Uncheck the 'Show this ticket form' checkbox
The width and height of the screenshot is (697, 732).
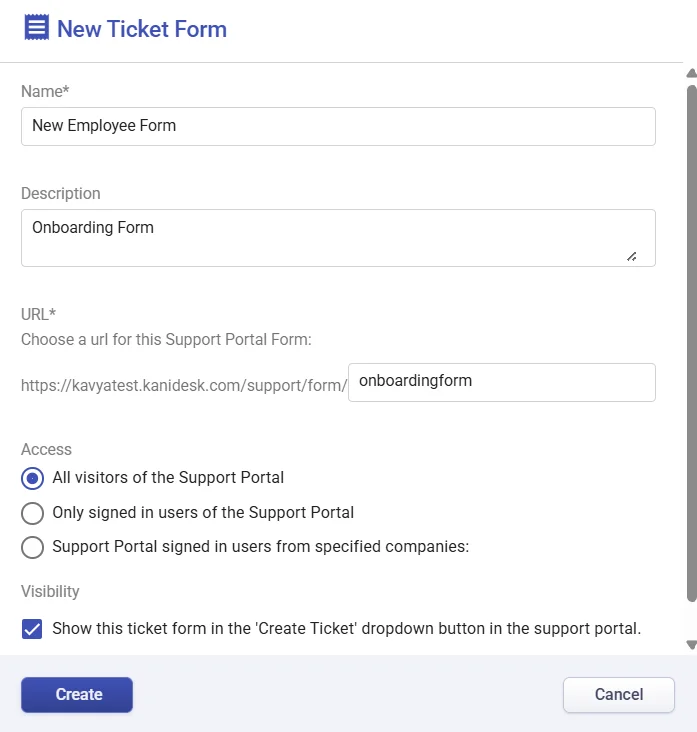(x=32, y=629)
